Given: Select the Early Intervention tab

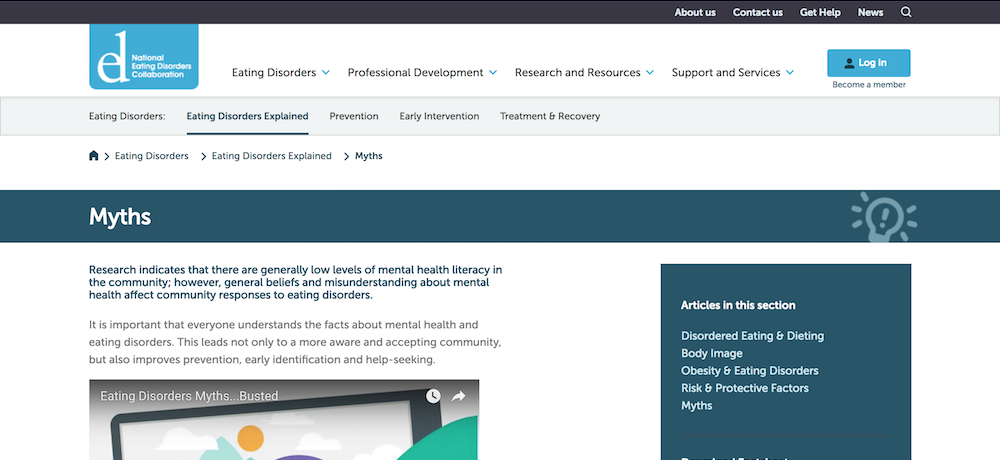Looking at the screenshot, I should (x=439, y=116).
